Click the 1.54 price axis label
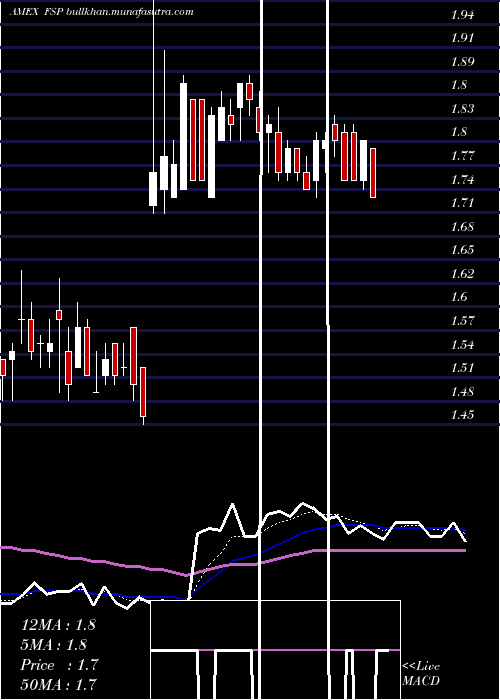This screenshot has width=500, height=700. pyautogui.click(x=462, y=345)
